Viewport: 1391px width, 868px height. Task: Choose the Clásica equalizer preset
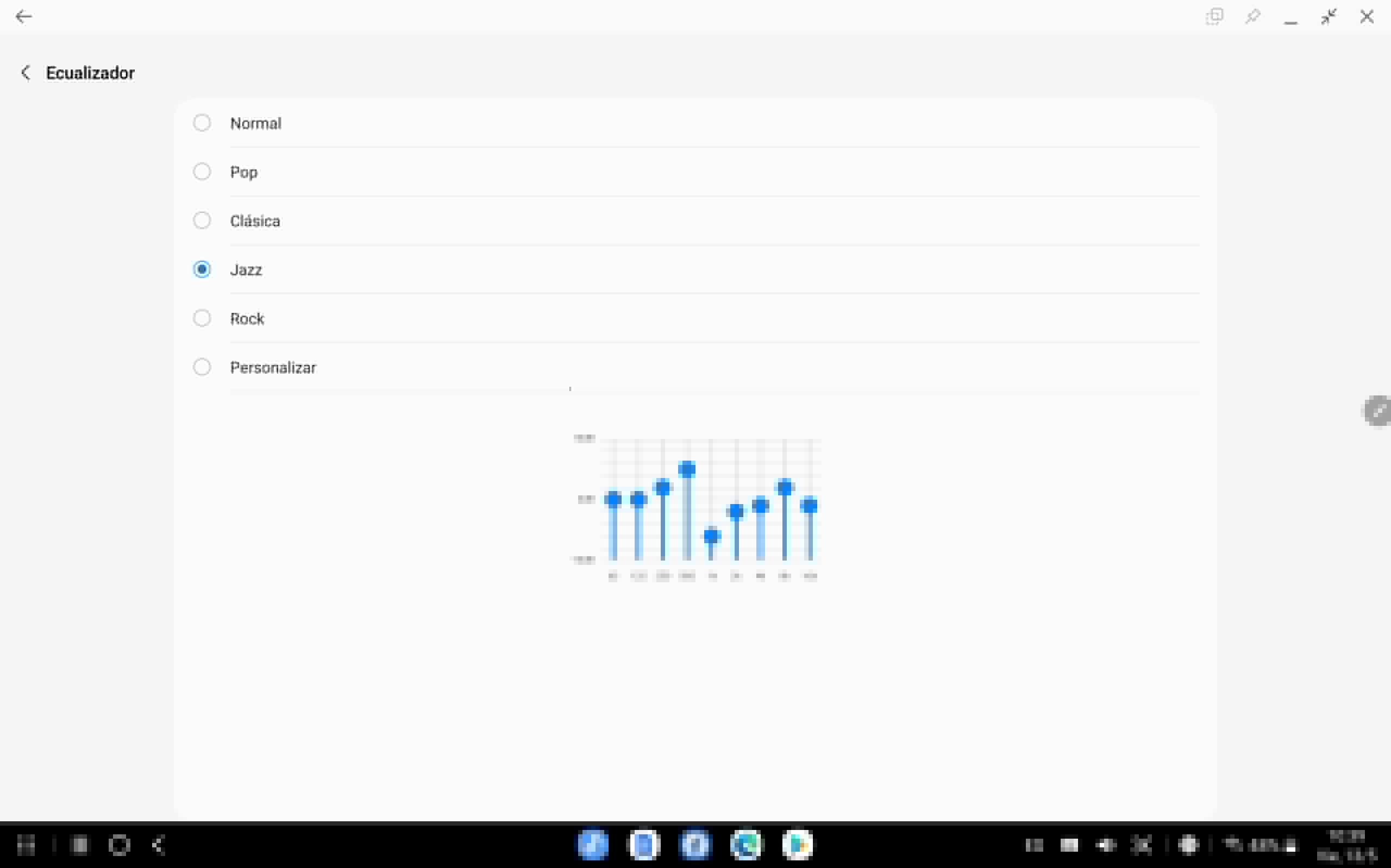point(202,221)
